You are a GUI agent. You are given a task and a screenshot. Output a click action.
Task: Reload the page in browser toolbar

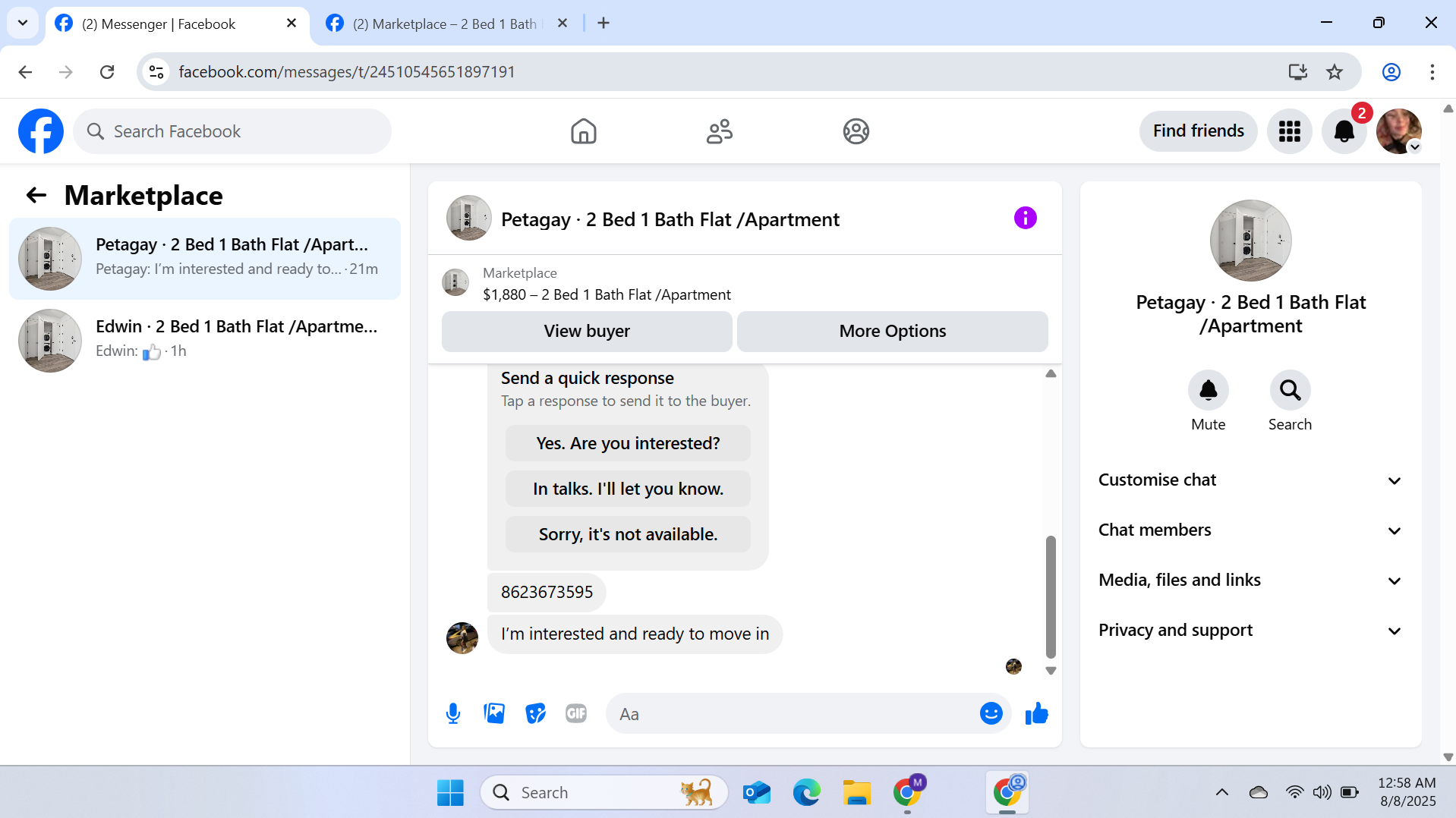pos(107,72)
